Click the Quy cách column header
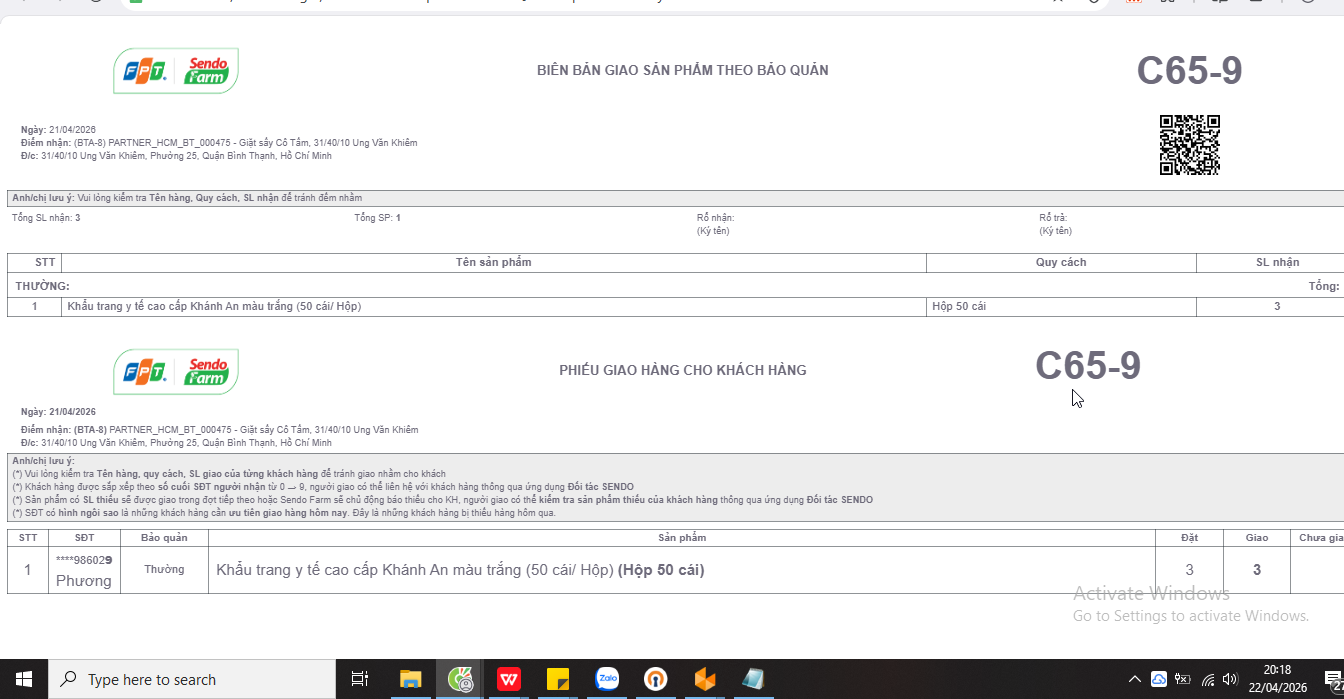The width and height of the screenshot is (1344, 699). [x=1061, y=262]
